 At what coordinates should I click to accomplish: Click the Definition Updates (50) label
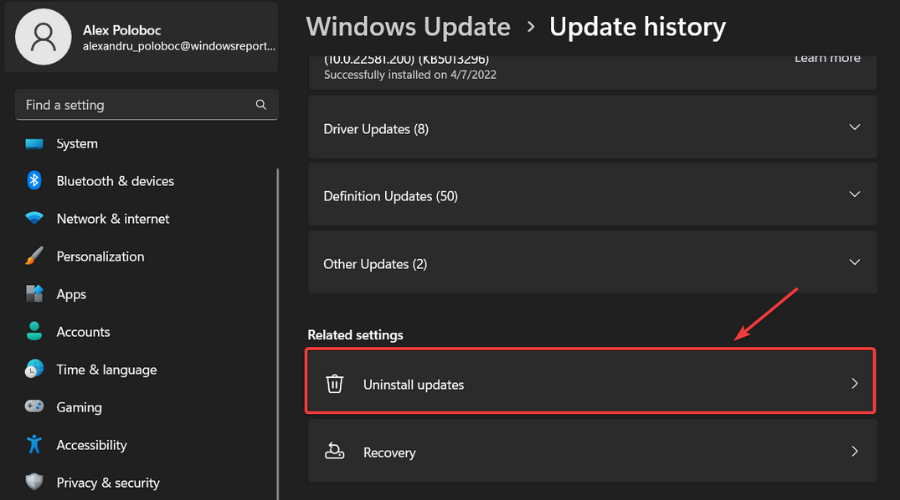click(390, 196)
